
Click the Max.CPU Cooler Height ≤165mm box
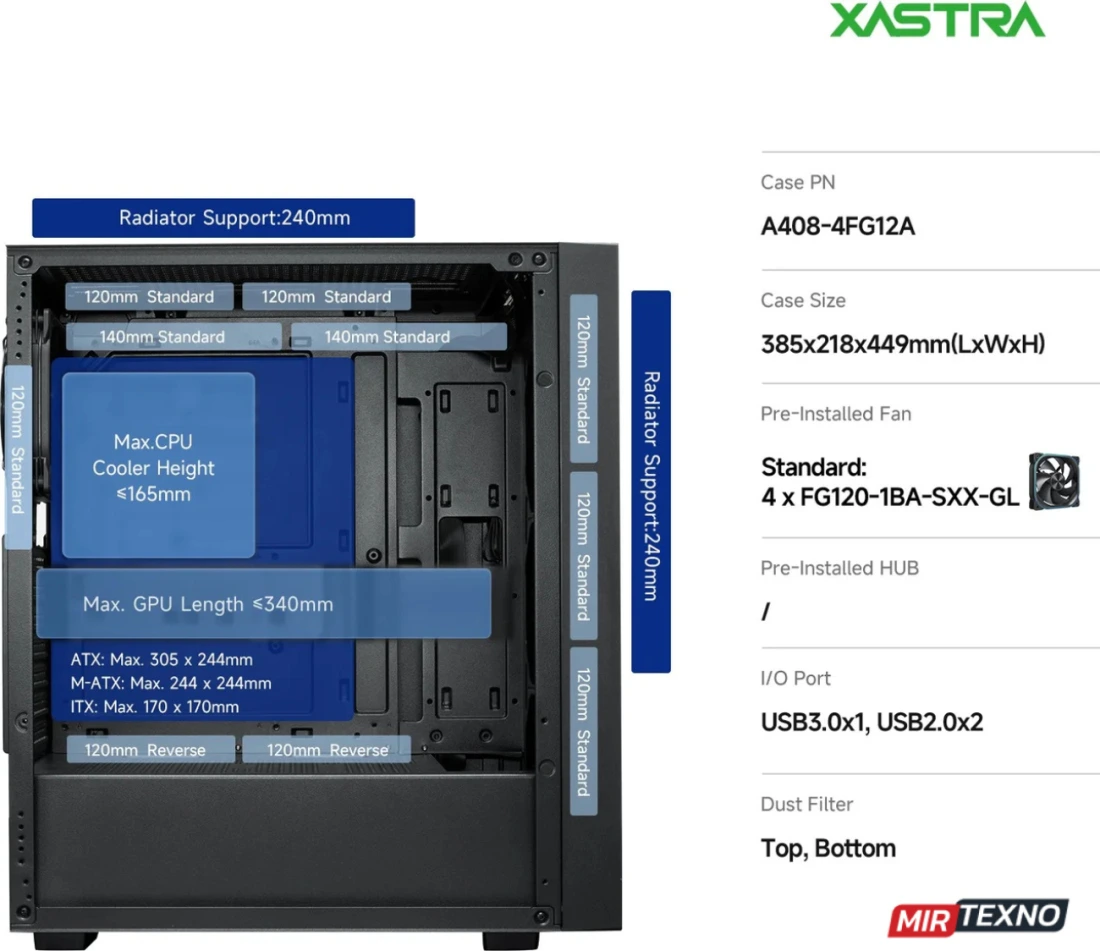click(x=158, y=466)
